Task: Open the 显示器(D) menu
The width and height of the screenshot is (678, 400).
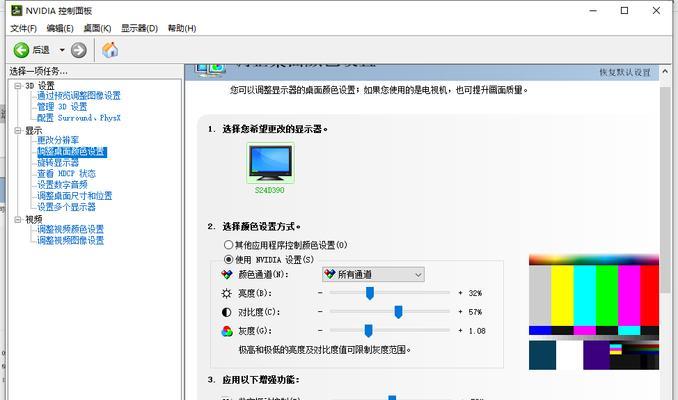Action: (139, 29)
